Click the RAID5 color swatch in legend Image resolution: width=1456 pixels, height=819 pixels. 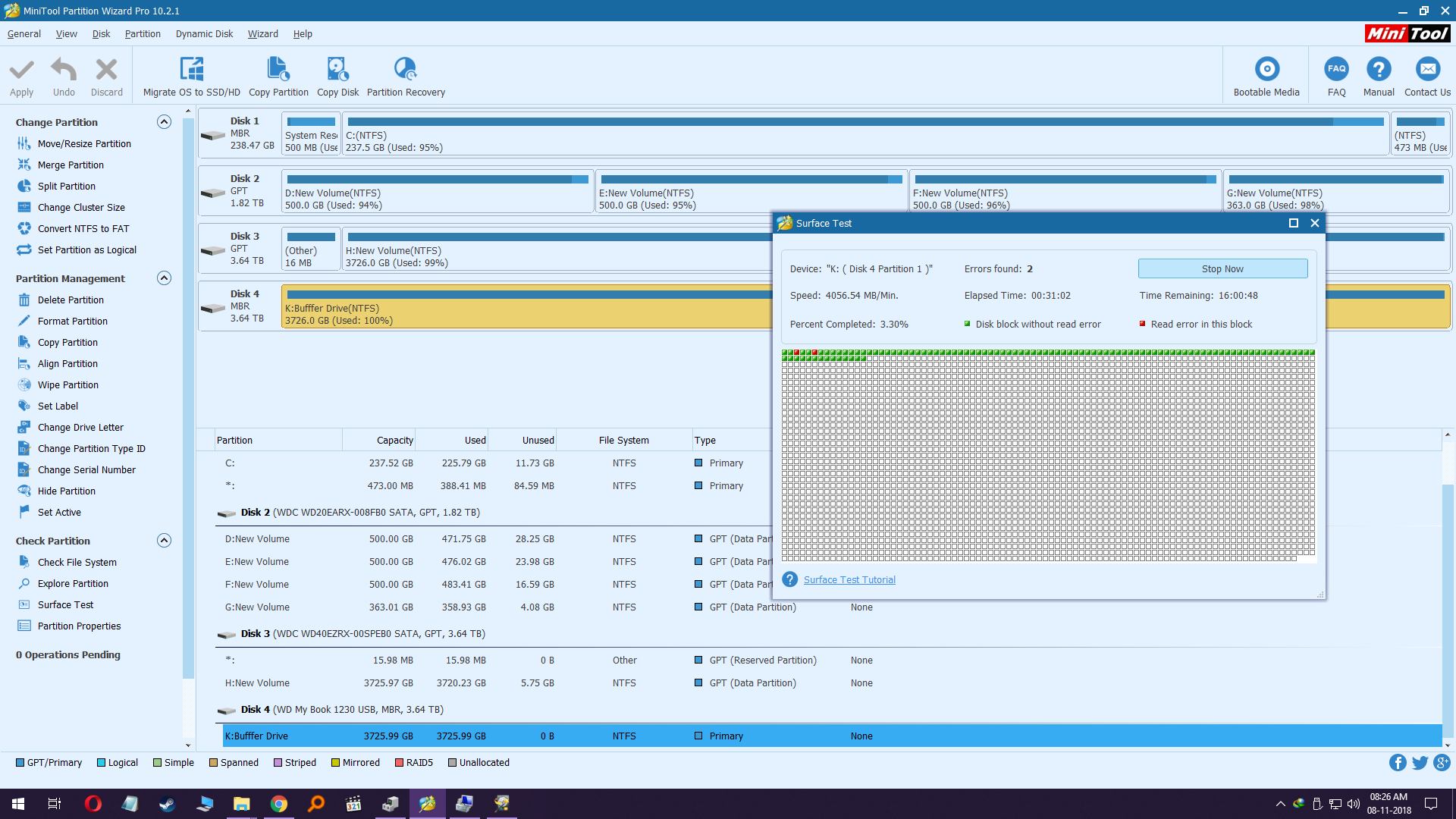(399, 762)
